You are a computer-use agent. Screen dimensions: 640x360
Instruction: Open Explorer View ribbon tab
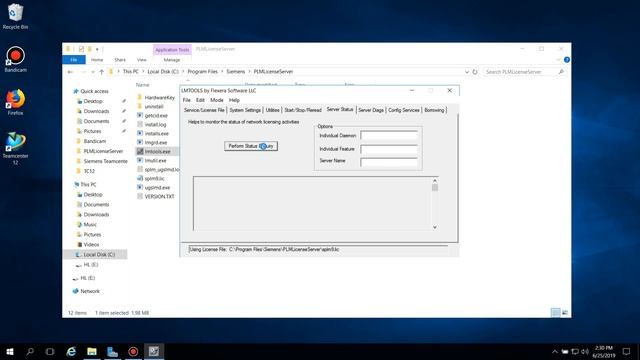point(142,60)
